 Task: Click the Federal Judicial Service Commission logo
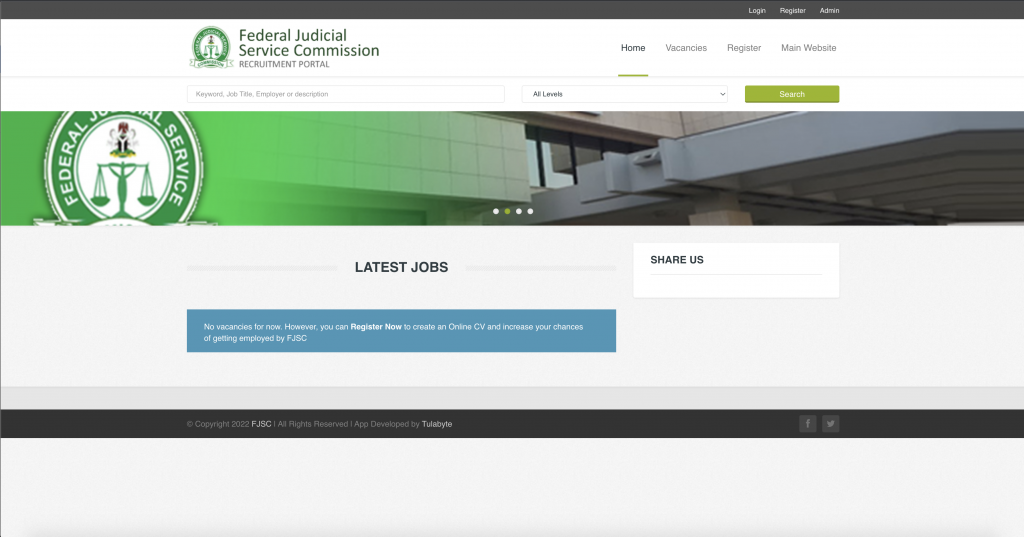pos(284,47)
